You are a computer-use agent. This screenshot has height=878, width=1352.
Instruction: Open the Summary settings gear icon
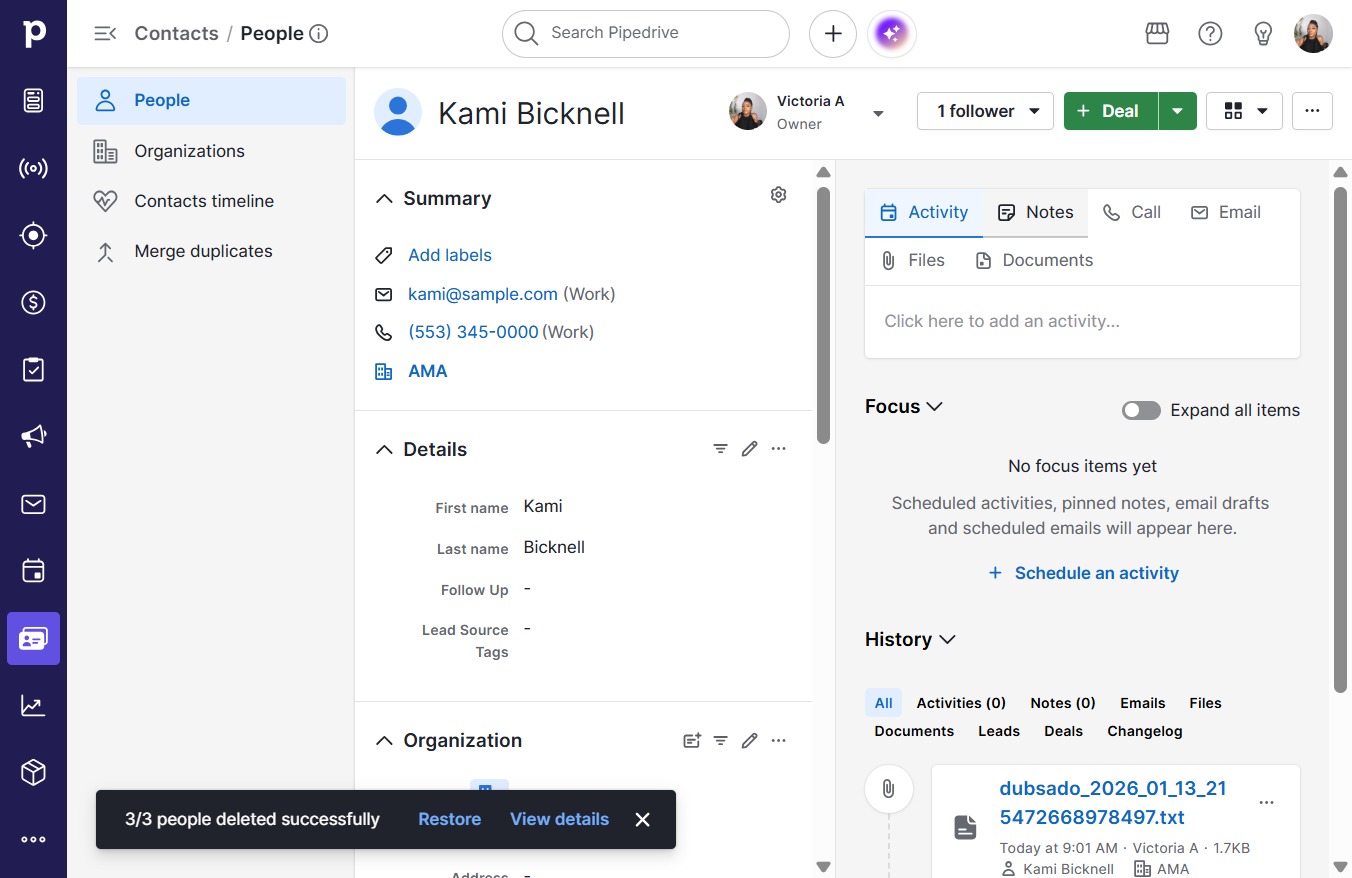(779, 195)
